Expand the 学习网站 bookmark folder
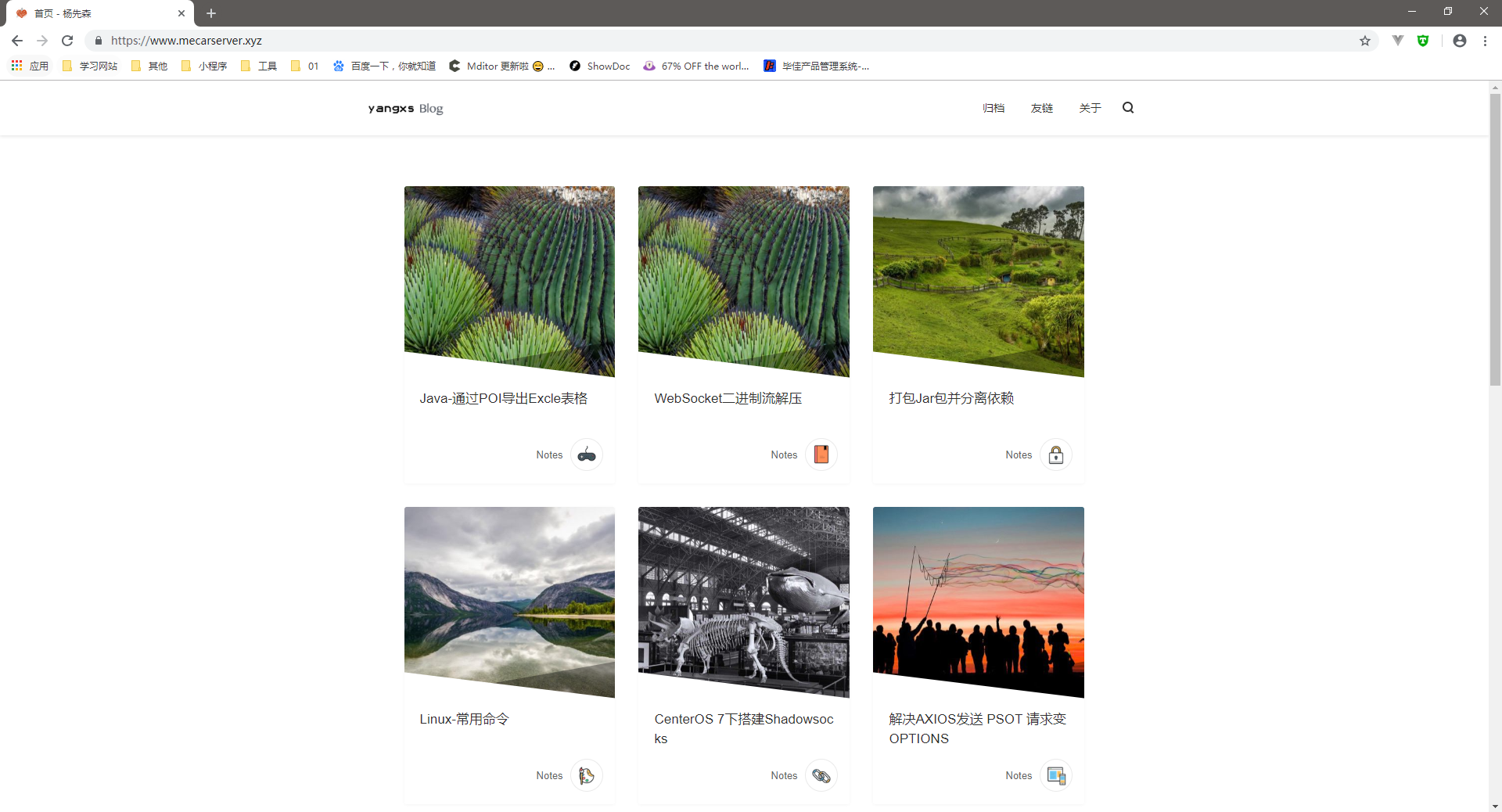This screenshot has height=812, width=1502. point(89,66)
